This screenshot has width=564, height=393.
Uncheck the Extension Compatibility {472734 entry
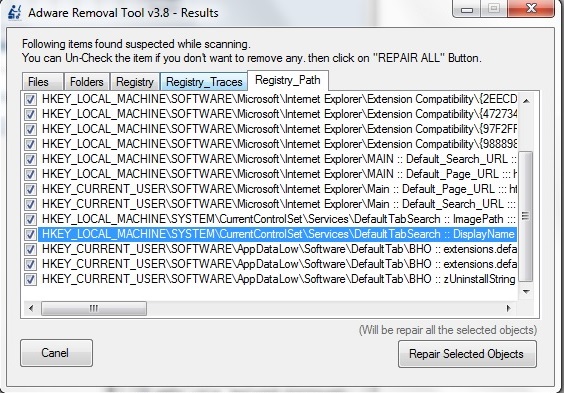click(x=30, y=114)
